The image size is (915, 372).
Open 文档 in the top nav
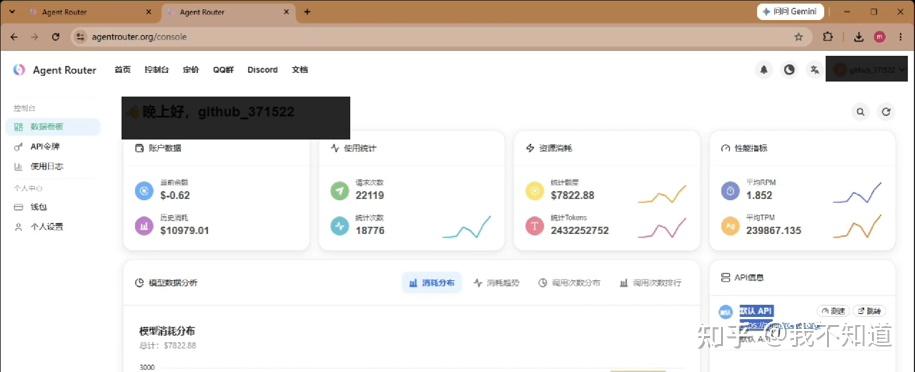(x=300, y=69)
